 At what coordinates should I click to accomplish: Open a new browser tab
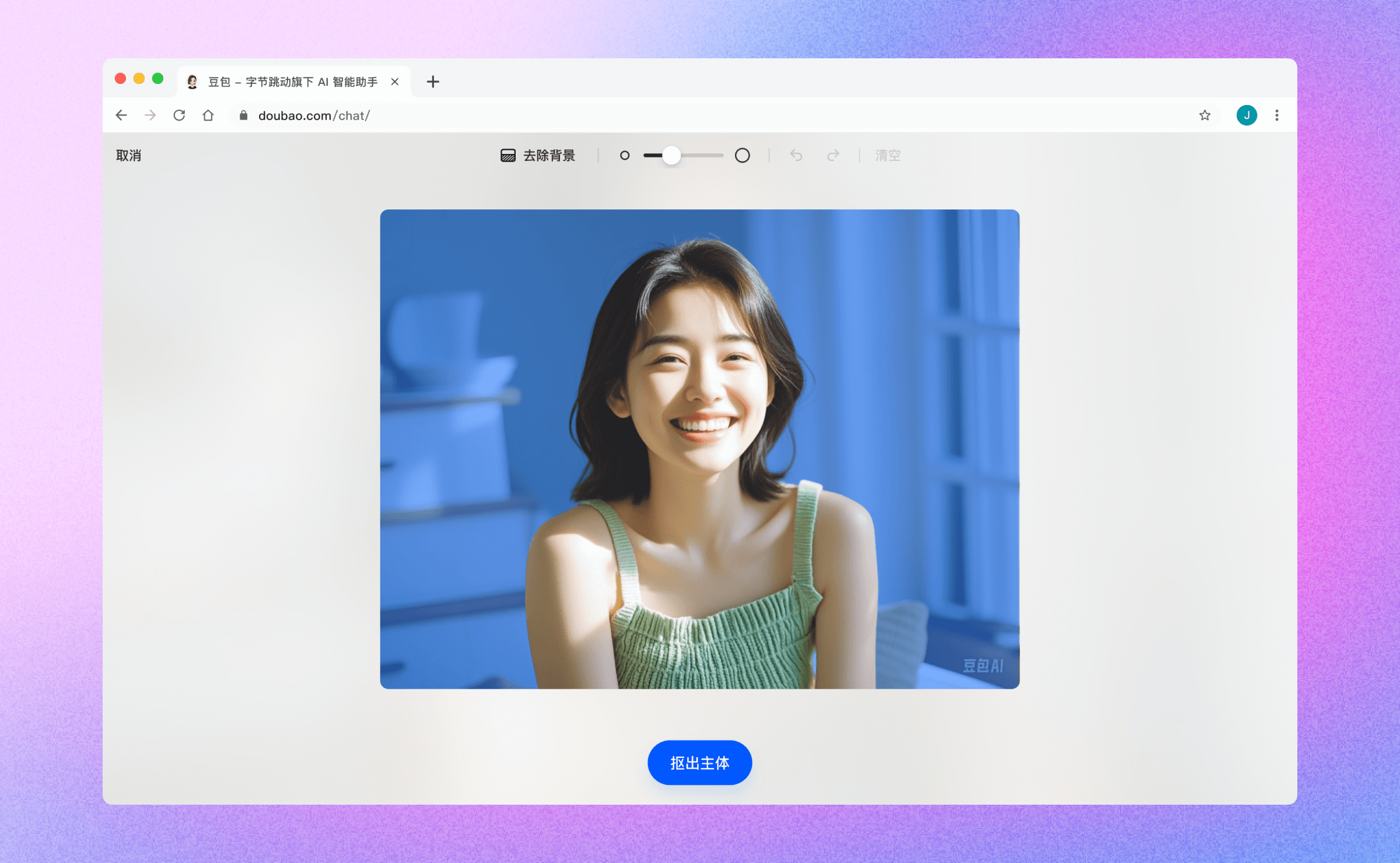433,82
